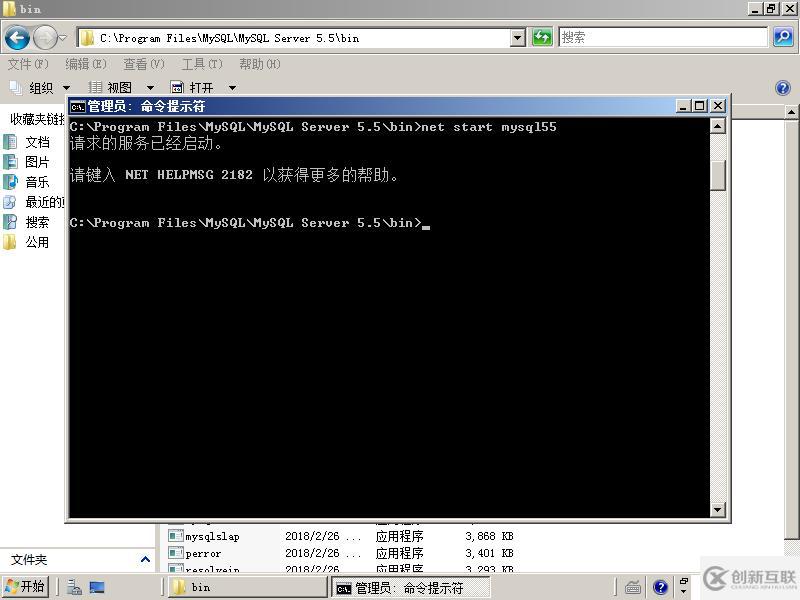Expand the 打开 dropdown arrow
Image resolution: width=800 pixels, height=600 pixels.
click(x=232, y=88)
